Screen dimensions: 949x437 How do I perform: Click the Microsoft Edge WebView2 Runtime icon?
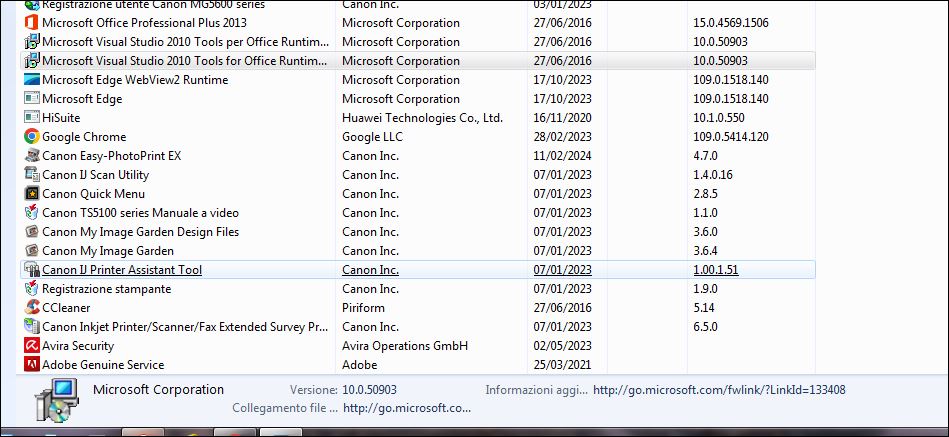[31, 80]
